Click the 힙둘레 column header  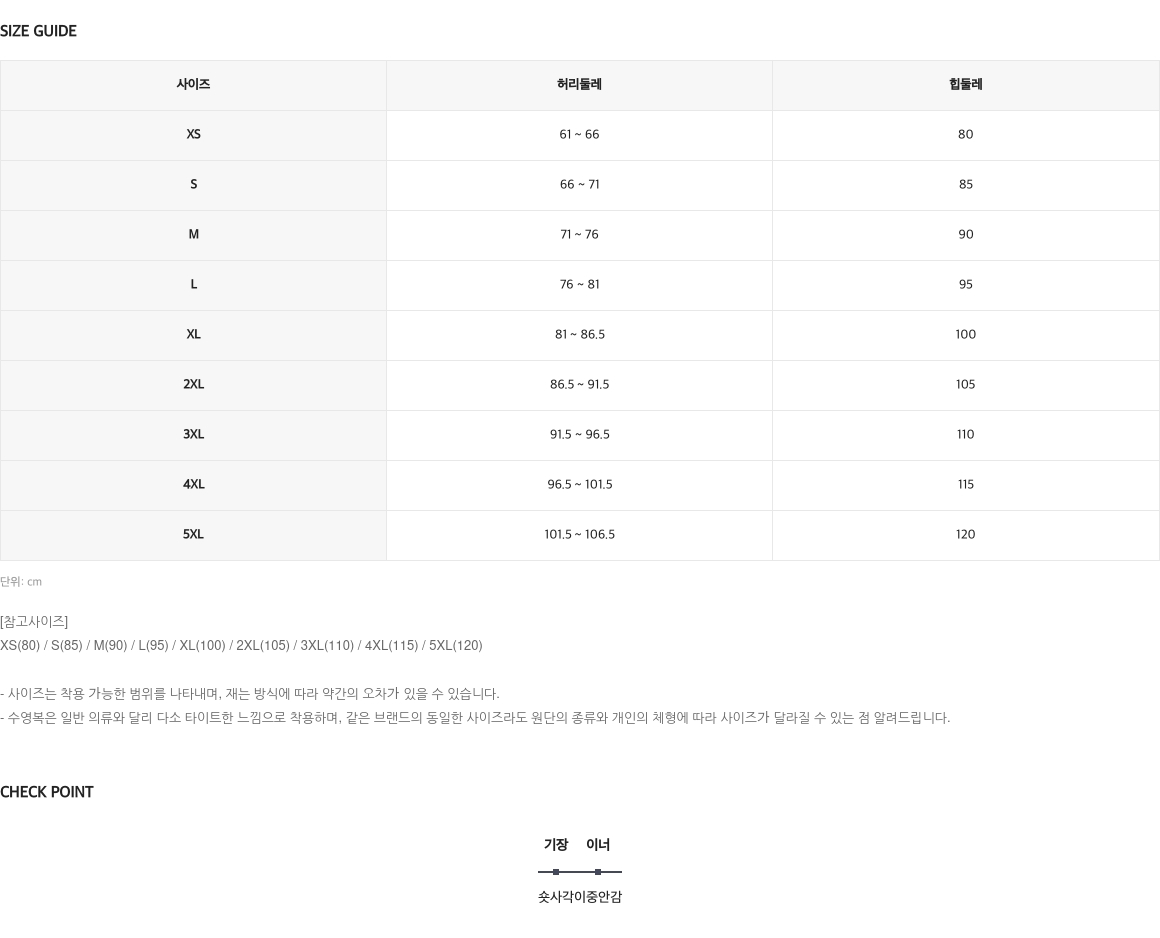(x=965, y=84)
